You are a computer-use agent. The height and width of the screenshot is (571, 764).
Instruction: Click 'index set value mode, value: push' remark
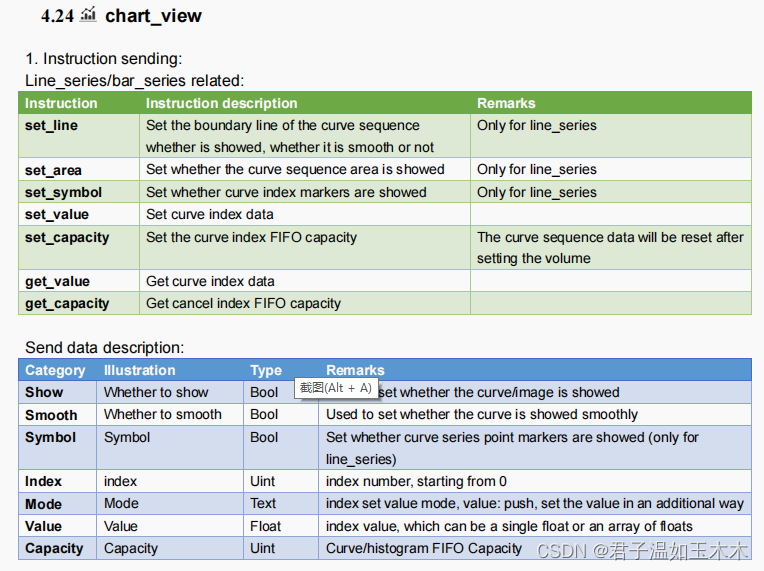click(x=535, y=503)
